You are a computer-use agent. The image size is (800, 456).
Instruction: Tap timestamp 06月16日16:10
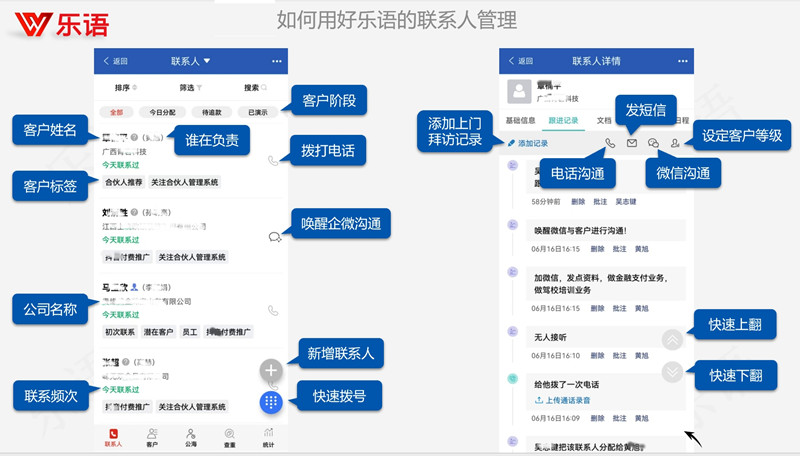[x=556, y=356]
